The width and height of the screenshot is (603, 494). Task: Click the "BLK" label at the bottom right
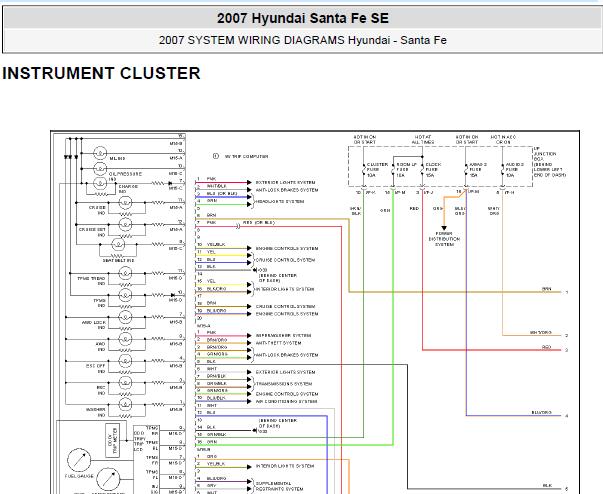coord(547,486)
